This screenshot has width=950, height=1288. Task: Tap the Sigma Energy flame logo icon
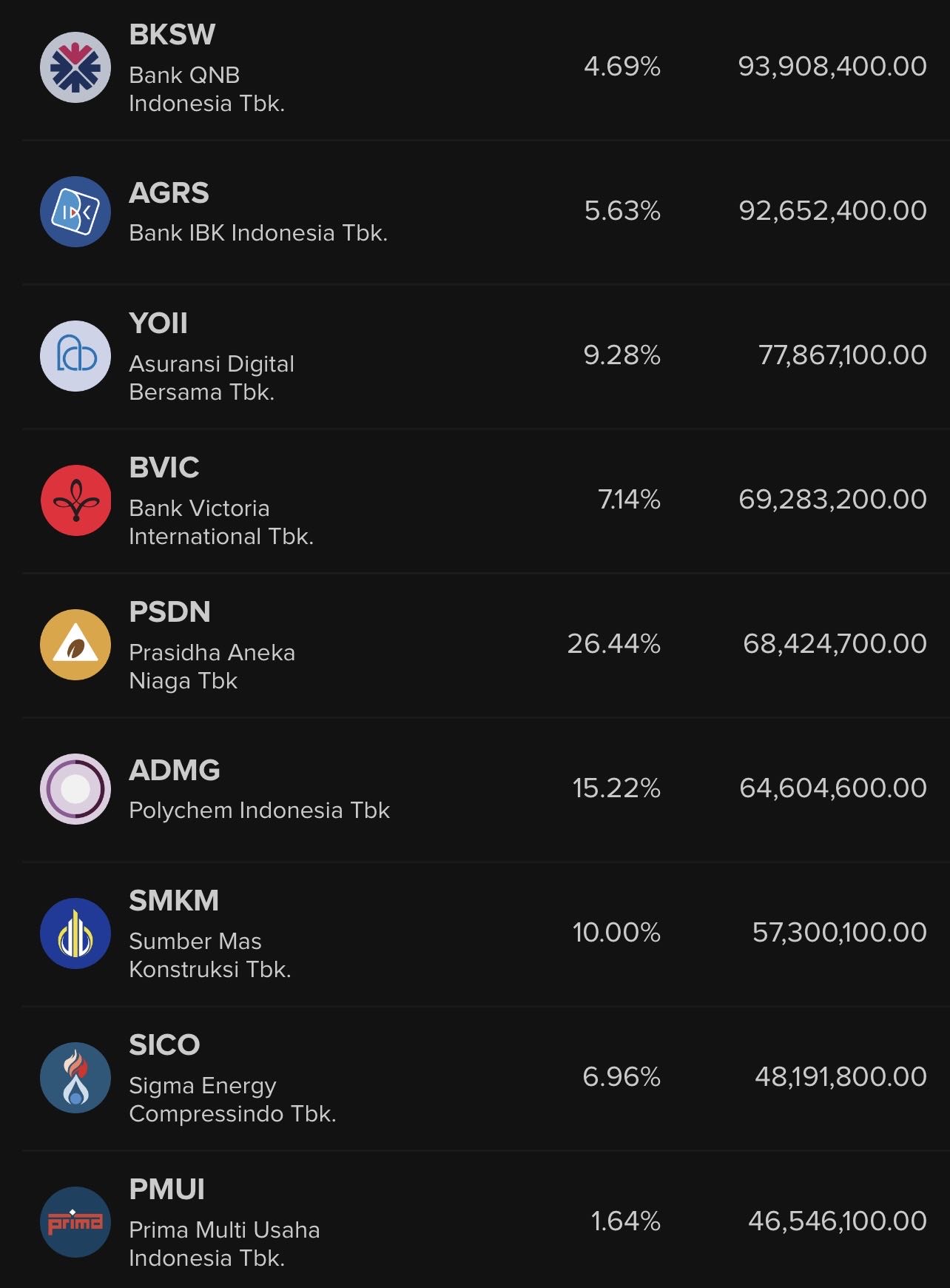point(75,1078)
